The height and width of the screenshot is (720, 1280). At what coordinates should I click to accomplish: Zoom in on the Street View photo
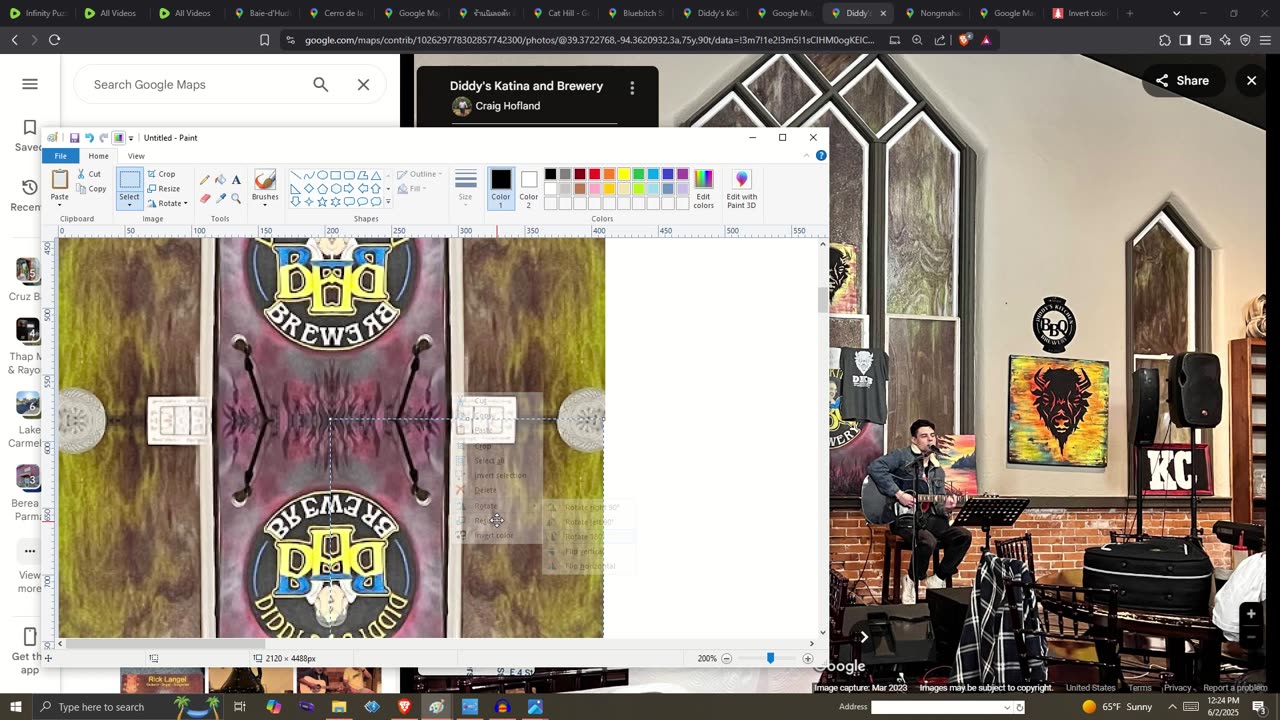point(1251,614)
